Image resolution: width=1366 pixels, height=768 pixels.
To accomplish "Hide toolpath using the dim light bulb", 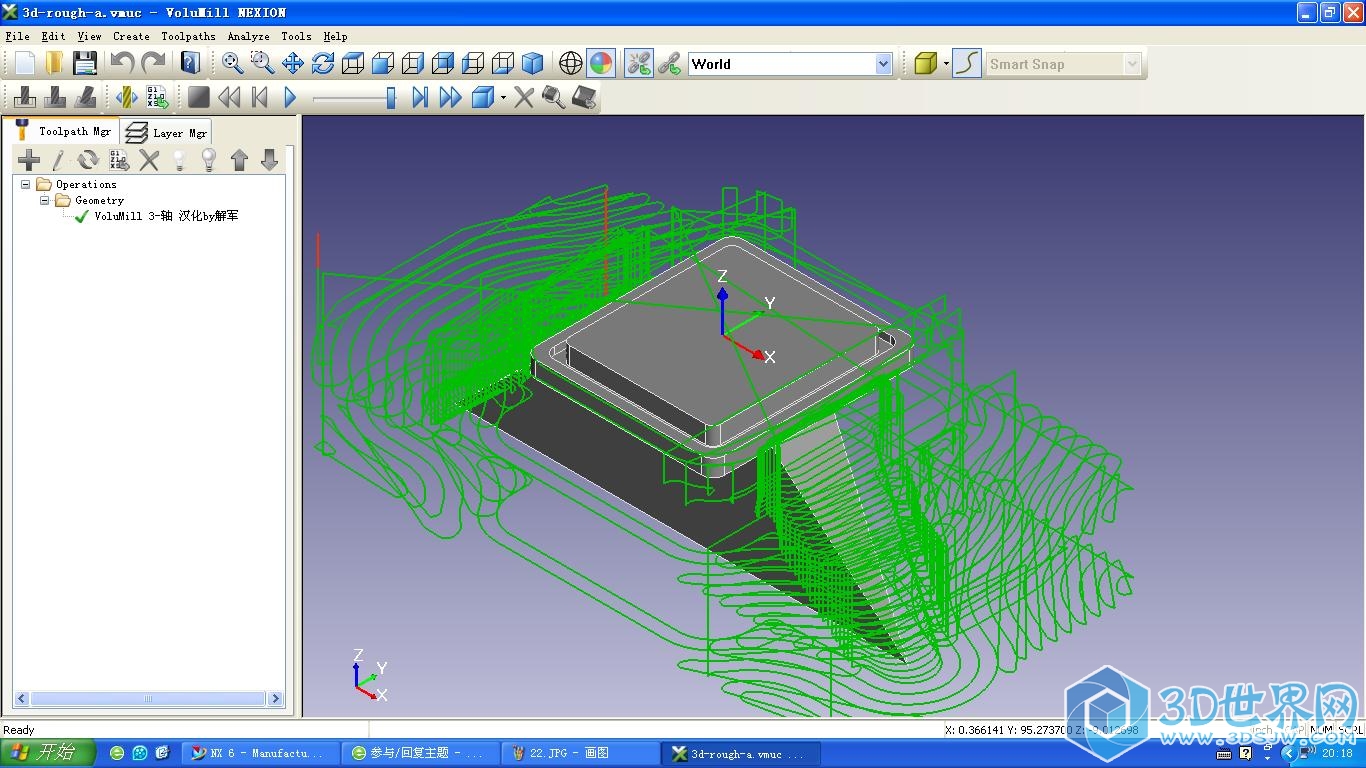I will (x=179, y=159).
